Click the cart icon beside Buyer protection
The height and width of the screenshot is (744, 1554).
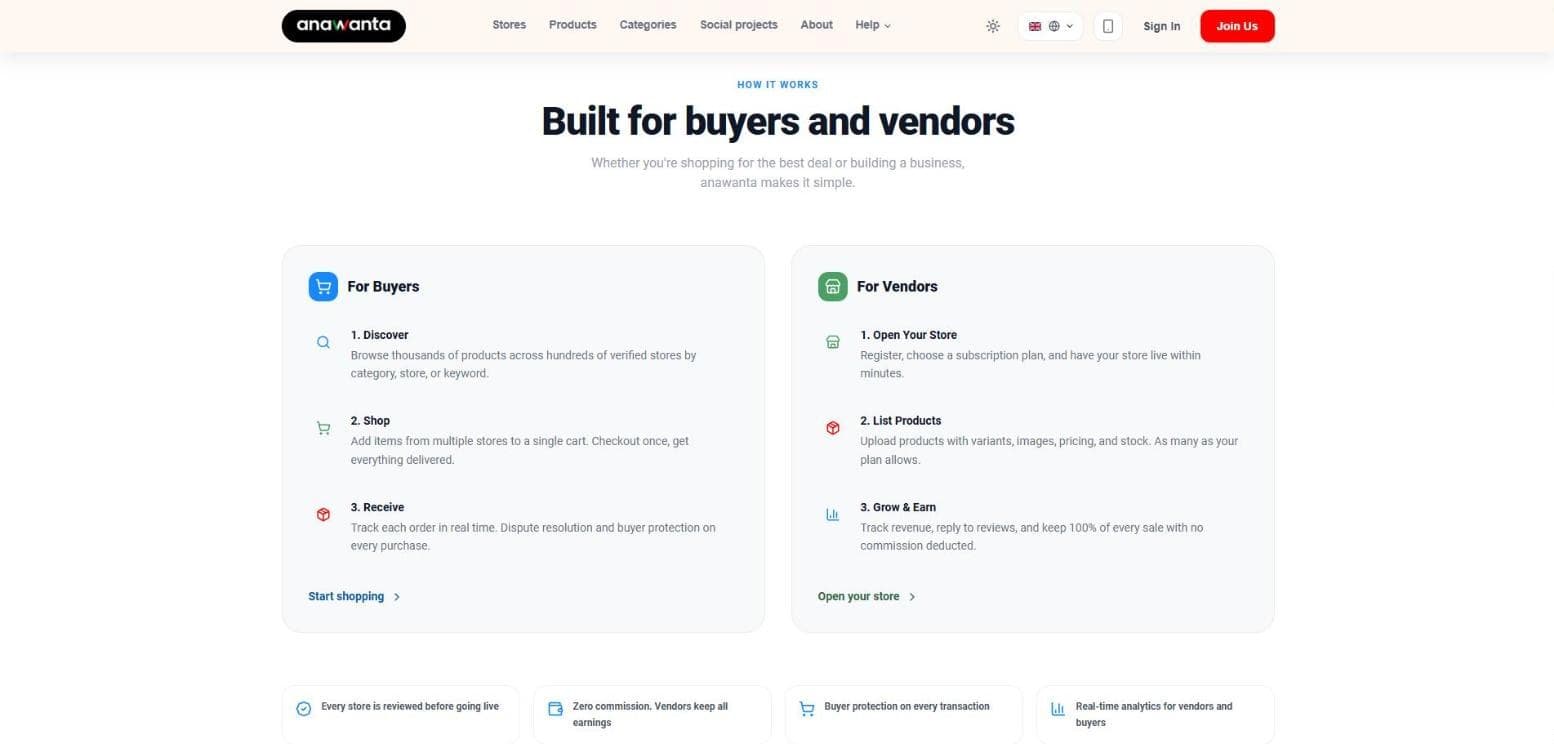click(807, 709)
